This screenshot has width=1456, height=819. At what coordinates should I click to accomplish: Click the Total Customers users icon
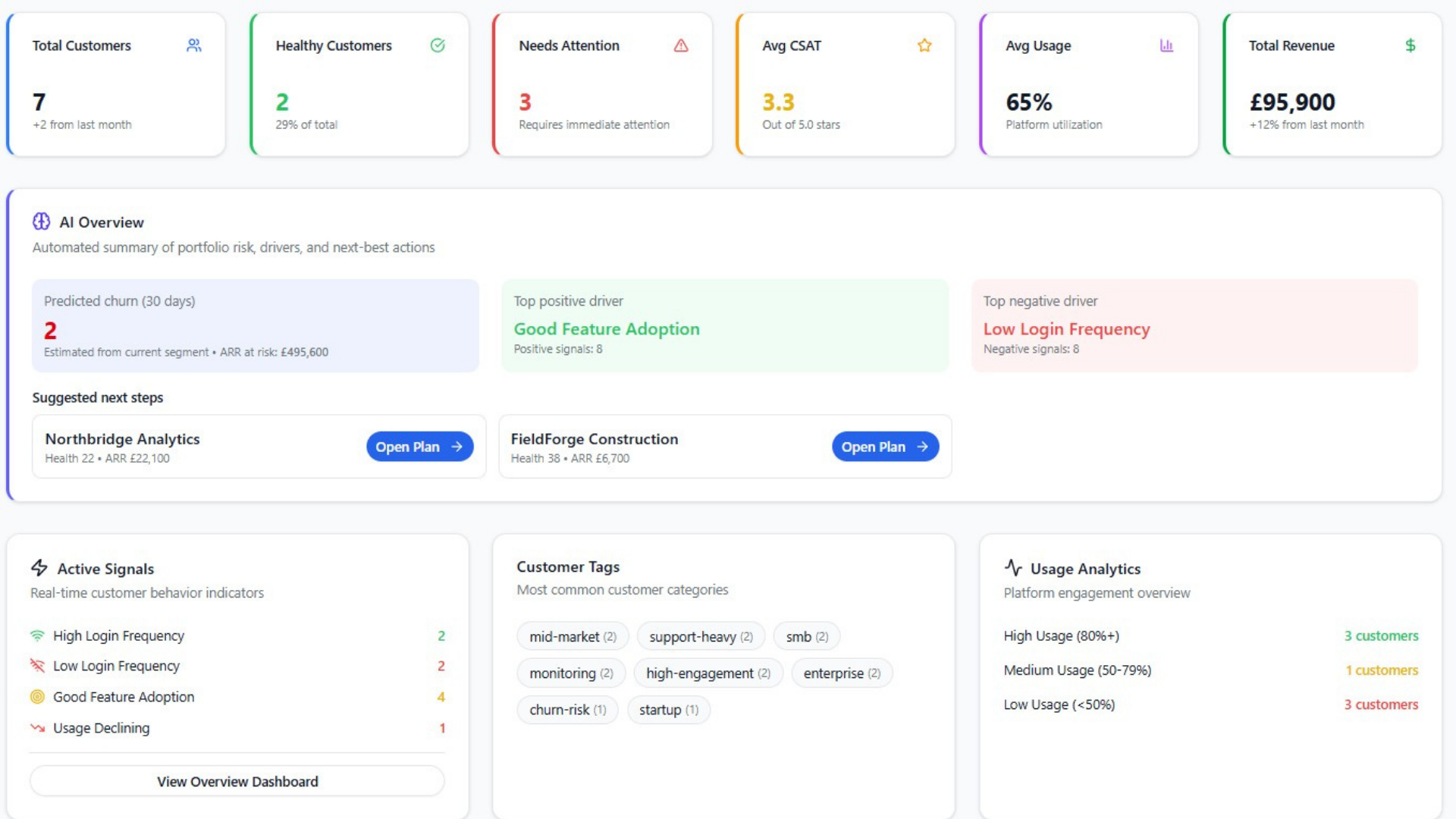[195, 45]
